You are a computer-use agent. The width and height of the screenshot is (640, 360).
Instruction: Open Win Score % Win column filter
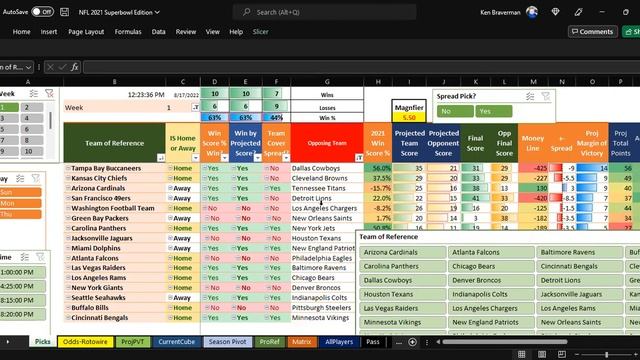(x=224, y=158)
